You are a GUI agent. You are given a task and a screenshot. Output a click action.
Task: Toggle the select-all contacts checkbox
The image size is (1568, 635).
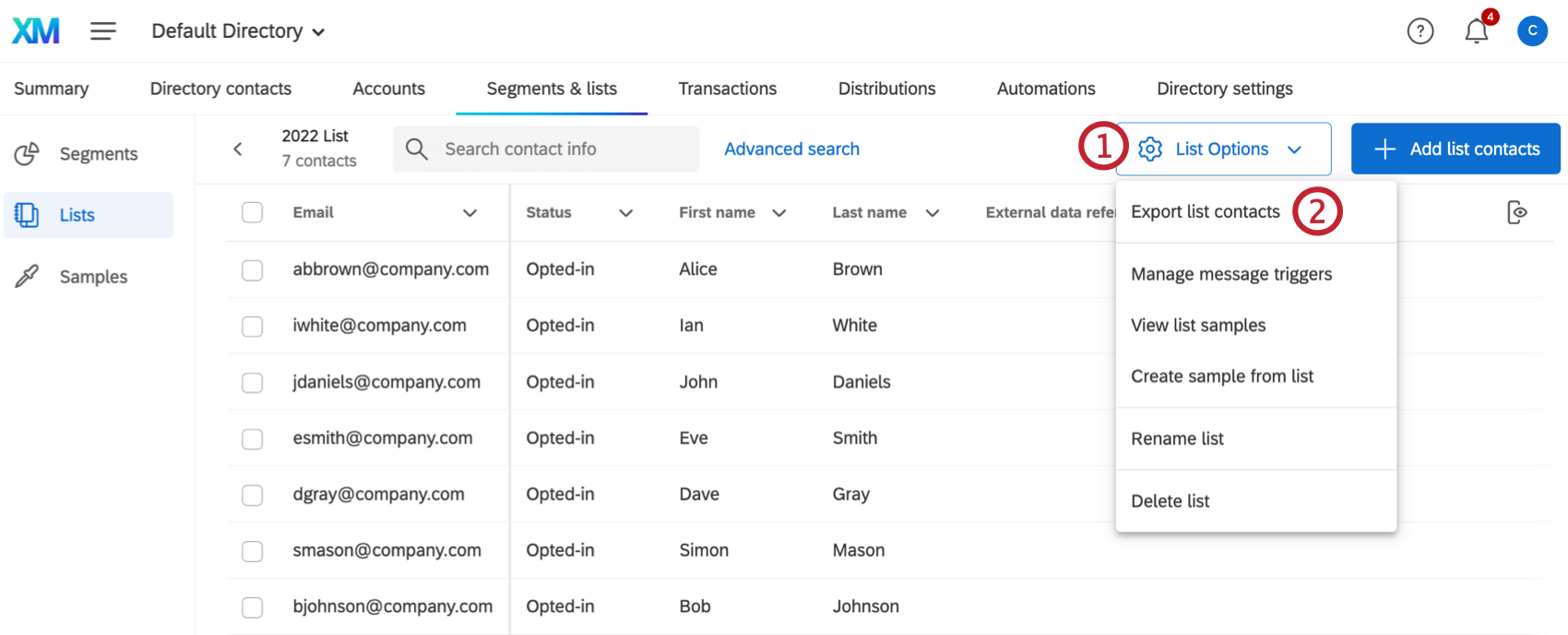coord(252,212)
